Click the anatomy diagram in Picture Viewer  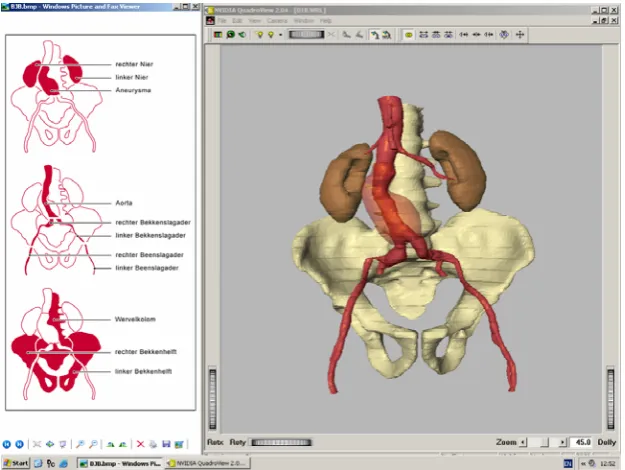pos(100,222)
